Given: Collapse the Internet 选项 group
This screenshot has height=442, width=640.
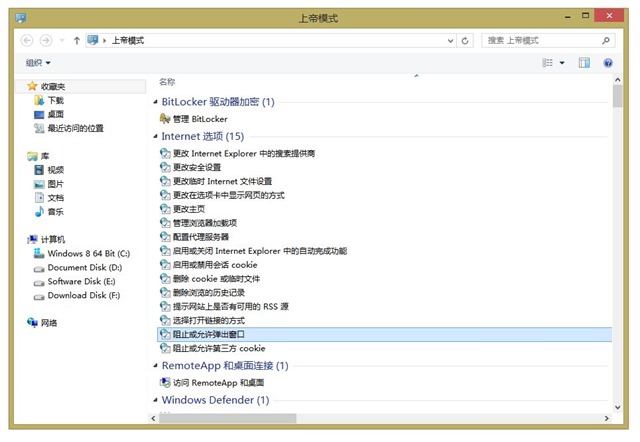Looking at the screenshot, I should pos(156,137).
